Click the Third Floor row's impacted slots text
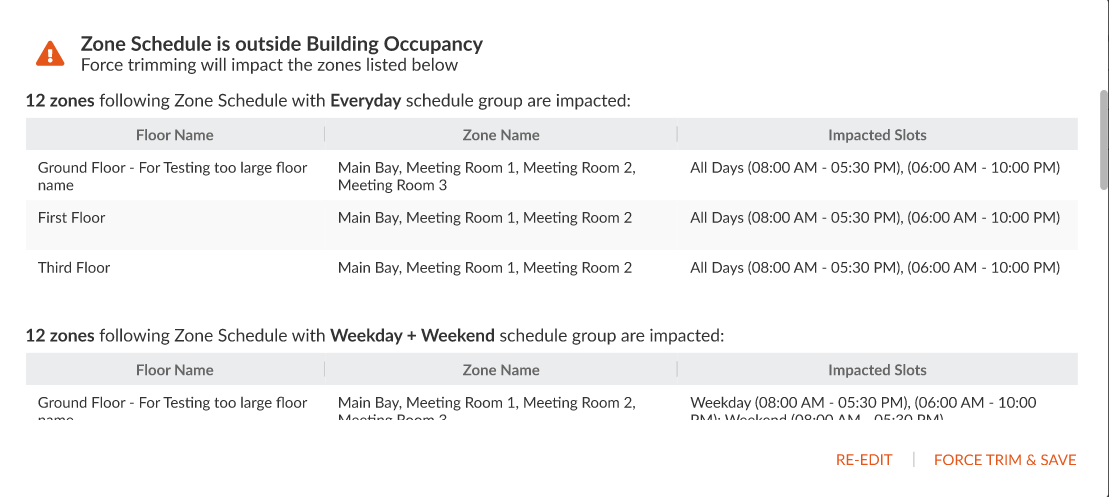The height and width of the screenshot is (497, 1109). [875, 268]
